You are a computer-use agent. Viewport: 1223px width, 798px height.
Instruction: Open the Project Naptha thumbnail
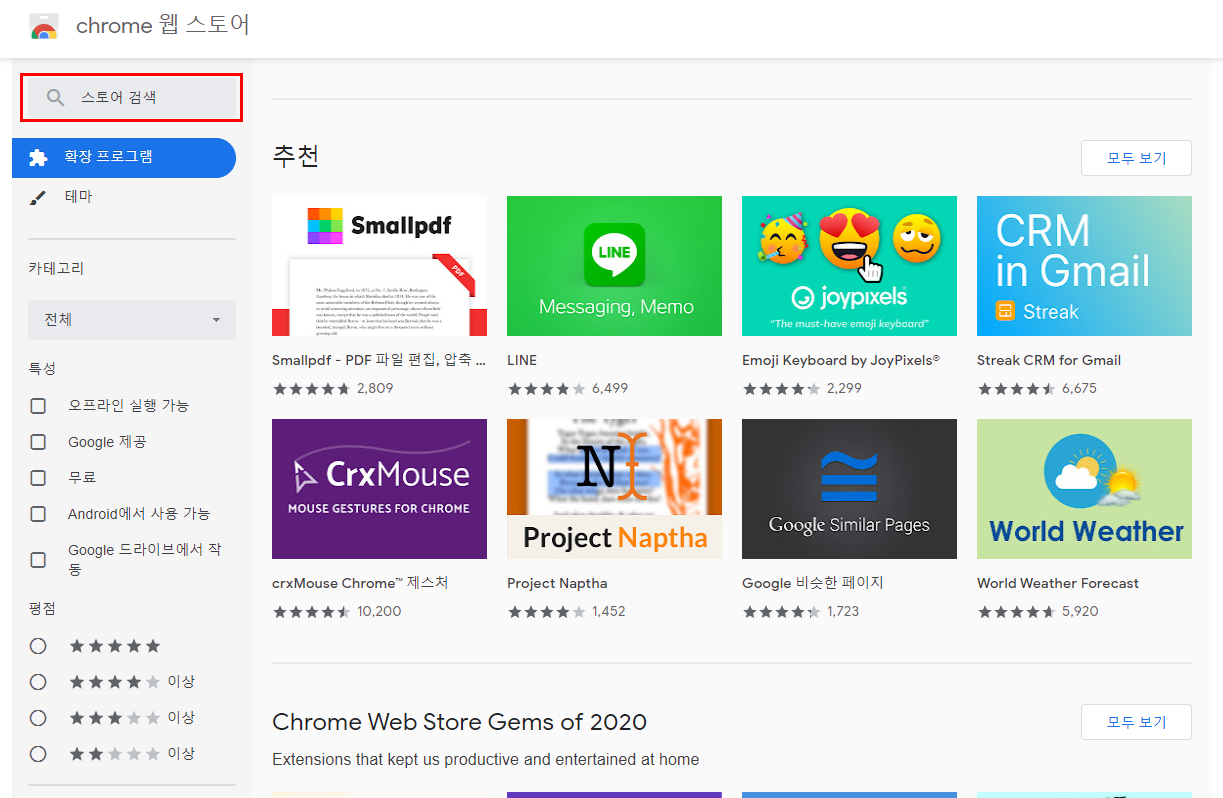pos(614,489)
